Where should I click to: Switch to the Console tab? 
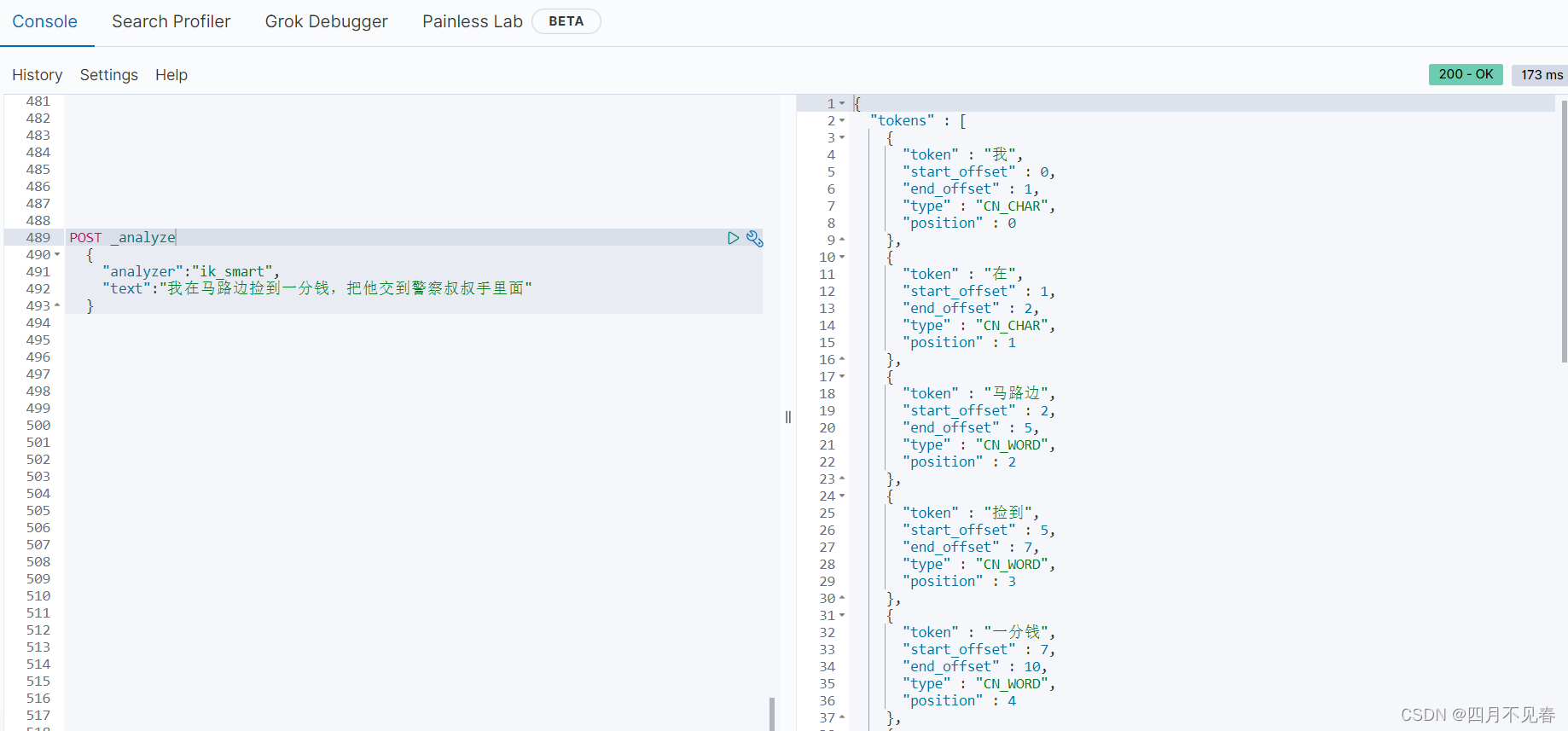[x=44, y=21]
